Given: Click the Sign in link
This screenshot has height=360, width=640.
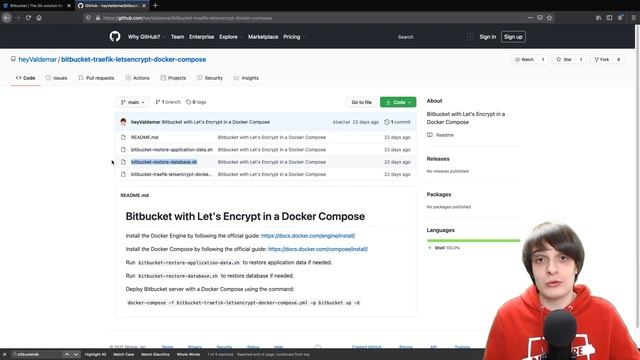Looking at the screenshot, I should tap(487, 37).
